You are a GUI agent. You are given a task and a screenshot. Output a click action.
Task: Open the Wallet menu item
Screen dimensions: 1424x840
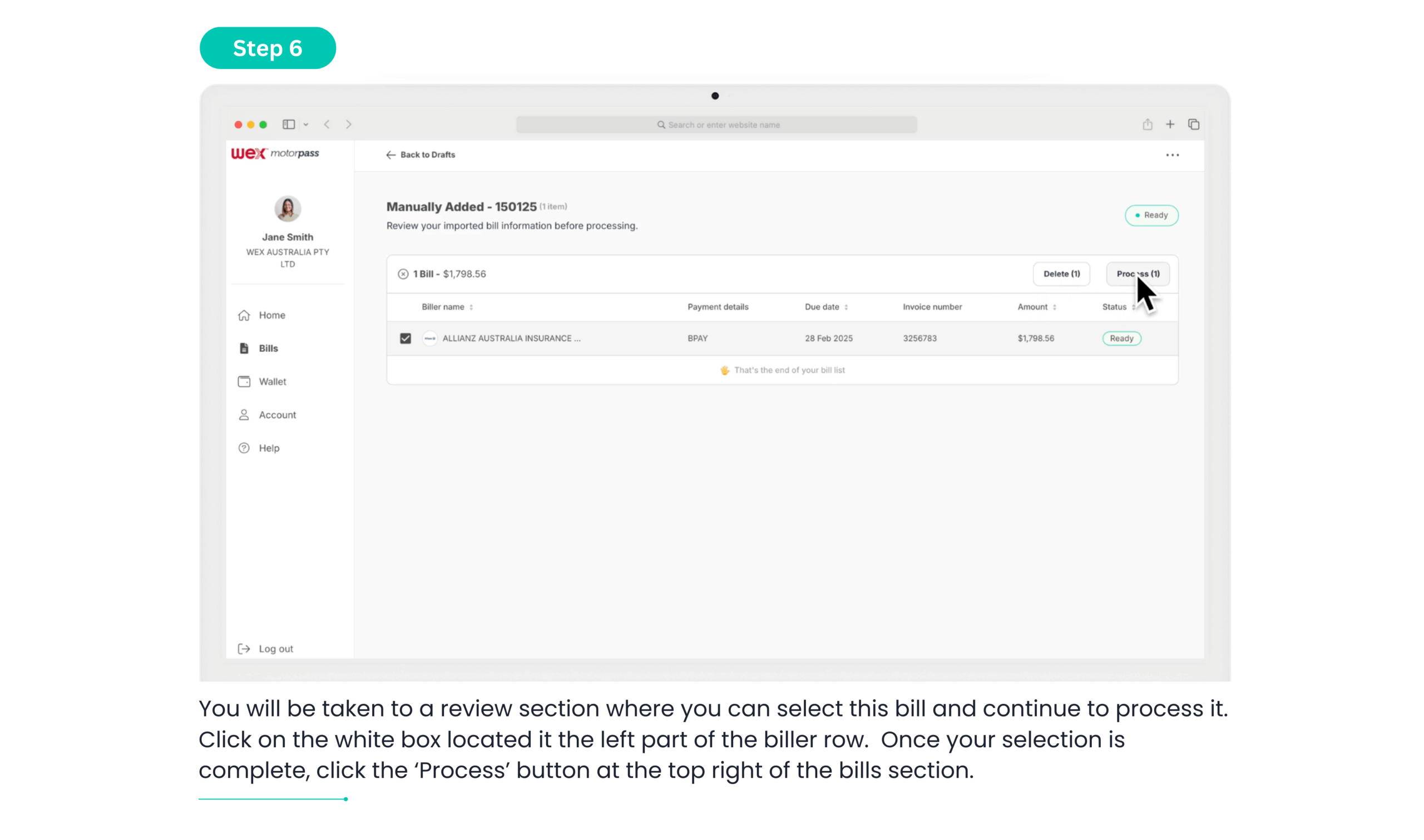click(x=273, y=381)
